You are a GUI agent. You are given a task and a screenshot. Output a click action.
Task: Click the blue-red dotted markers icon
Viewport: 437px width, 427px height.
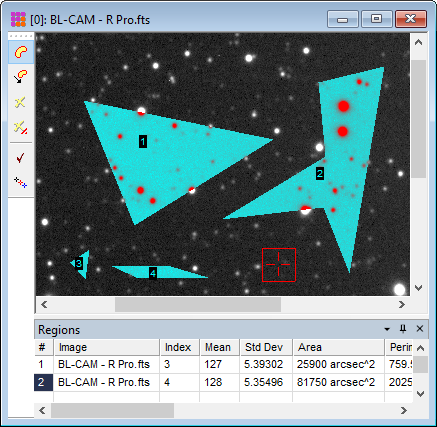point(21,182)
